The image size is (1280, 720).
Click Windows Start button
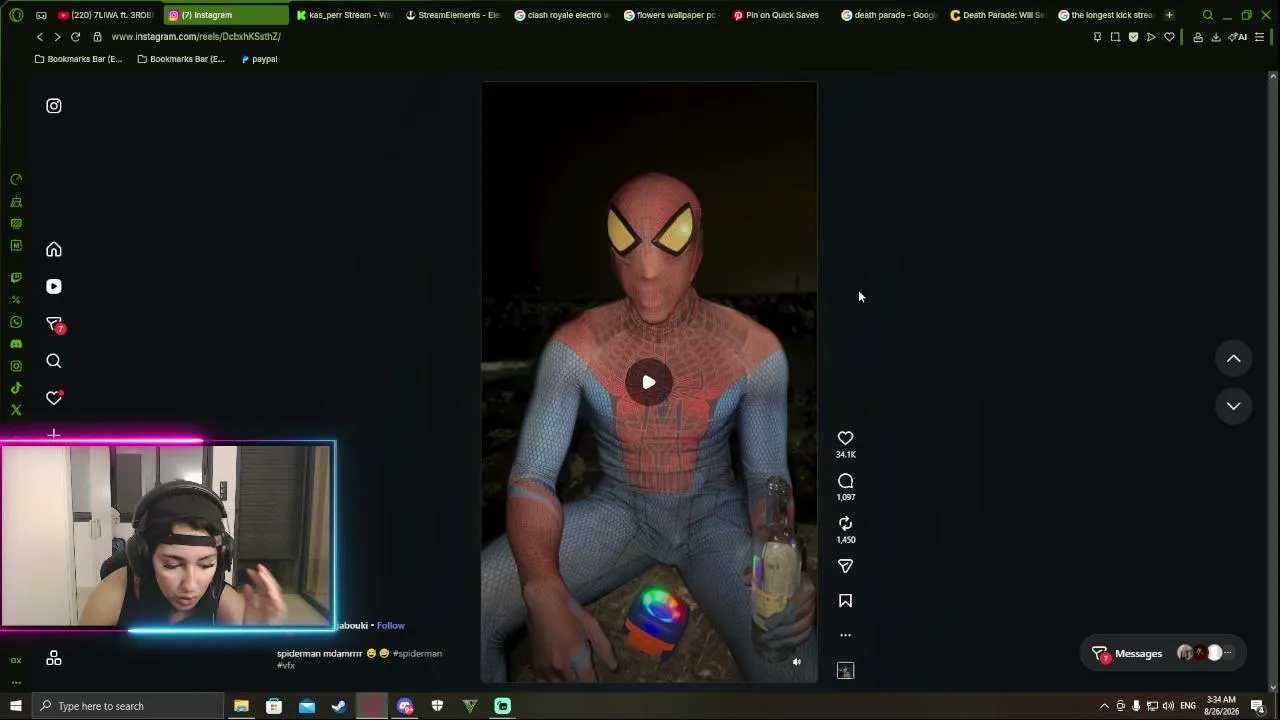tap(15, 706)
